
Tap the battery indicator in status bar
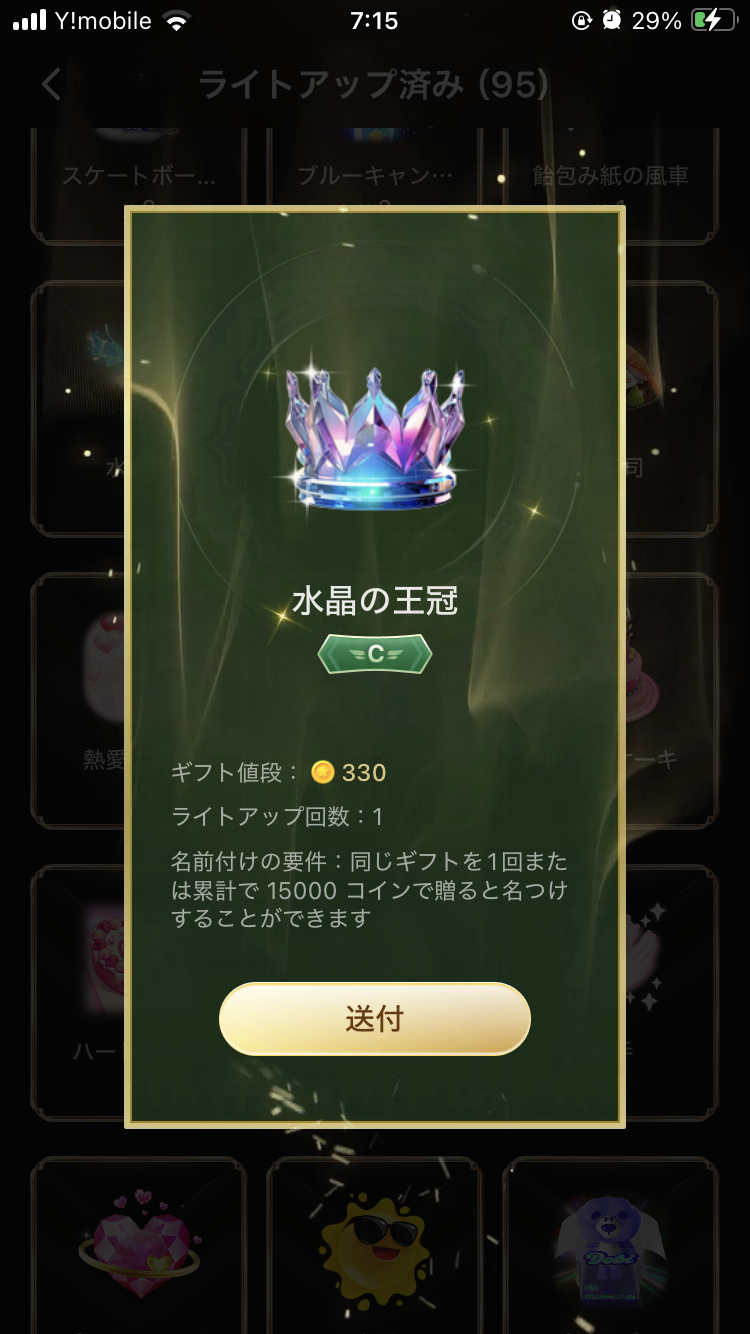[x=712, y=20]
